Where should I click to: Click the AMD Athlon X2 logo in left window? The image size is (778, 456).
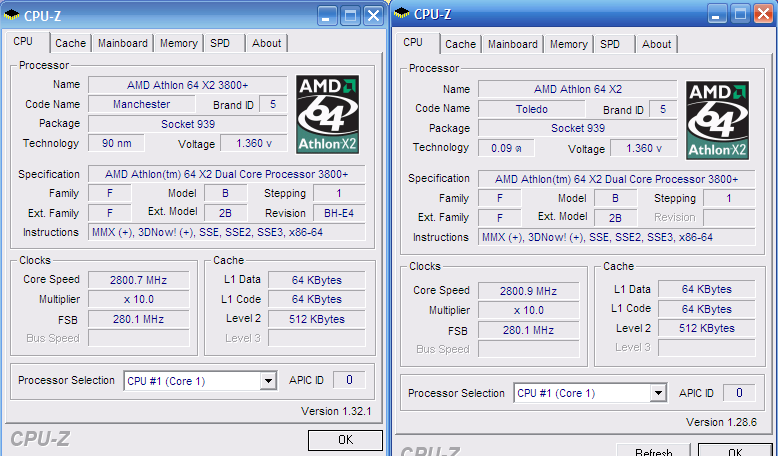327,114
